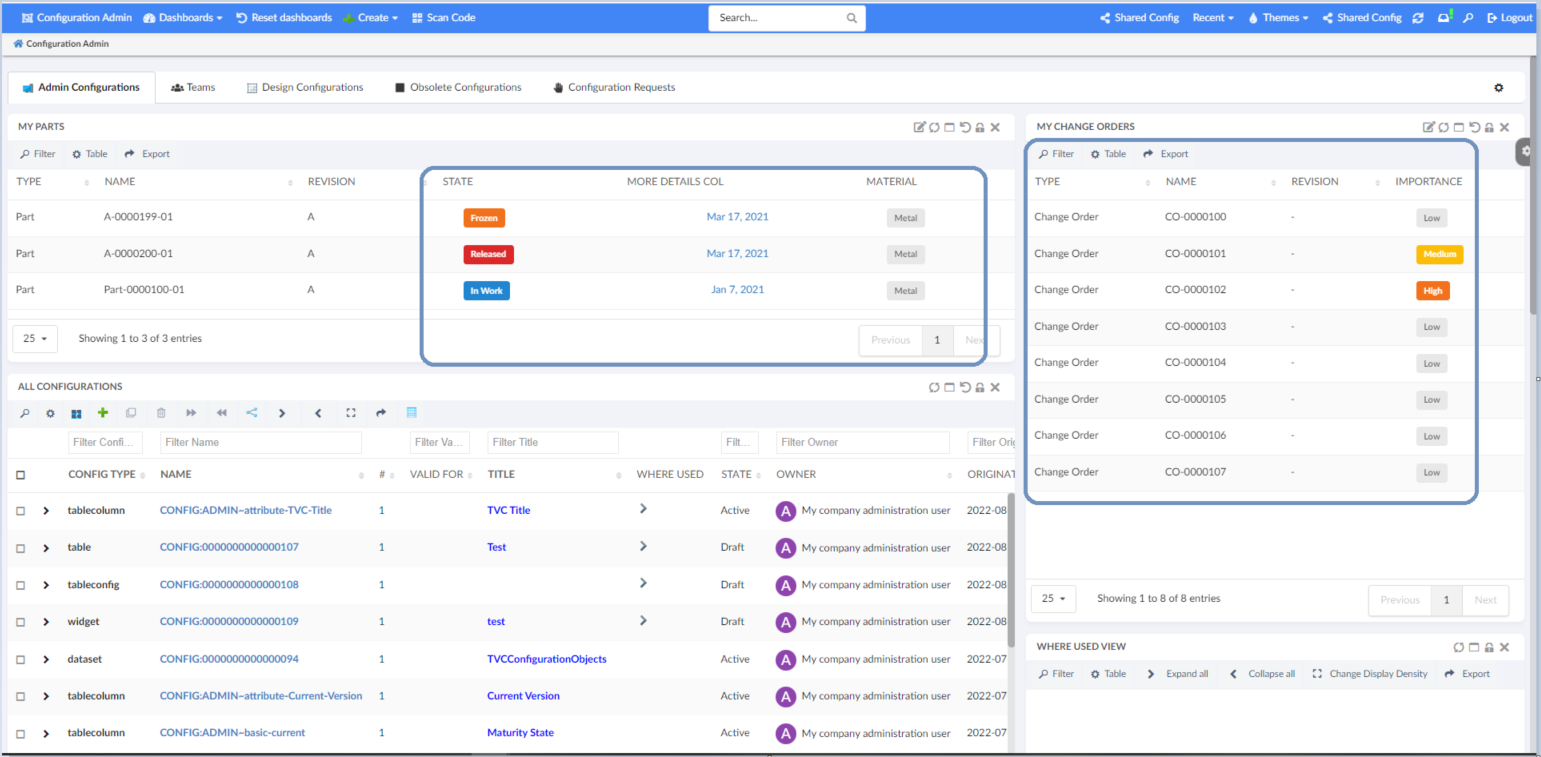Open the CONFIG:ADMIN~attribute-TVC-Title link

point(245,511)
